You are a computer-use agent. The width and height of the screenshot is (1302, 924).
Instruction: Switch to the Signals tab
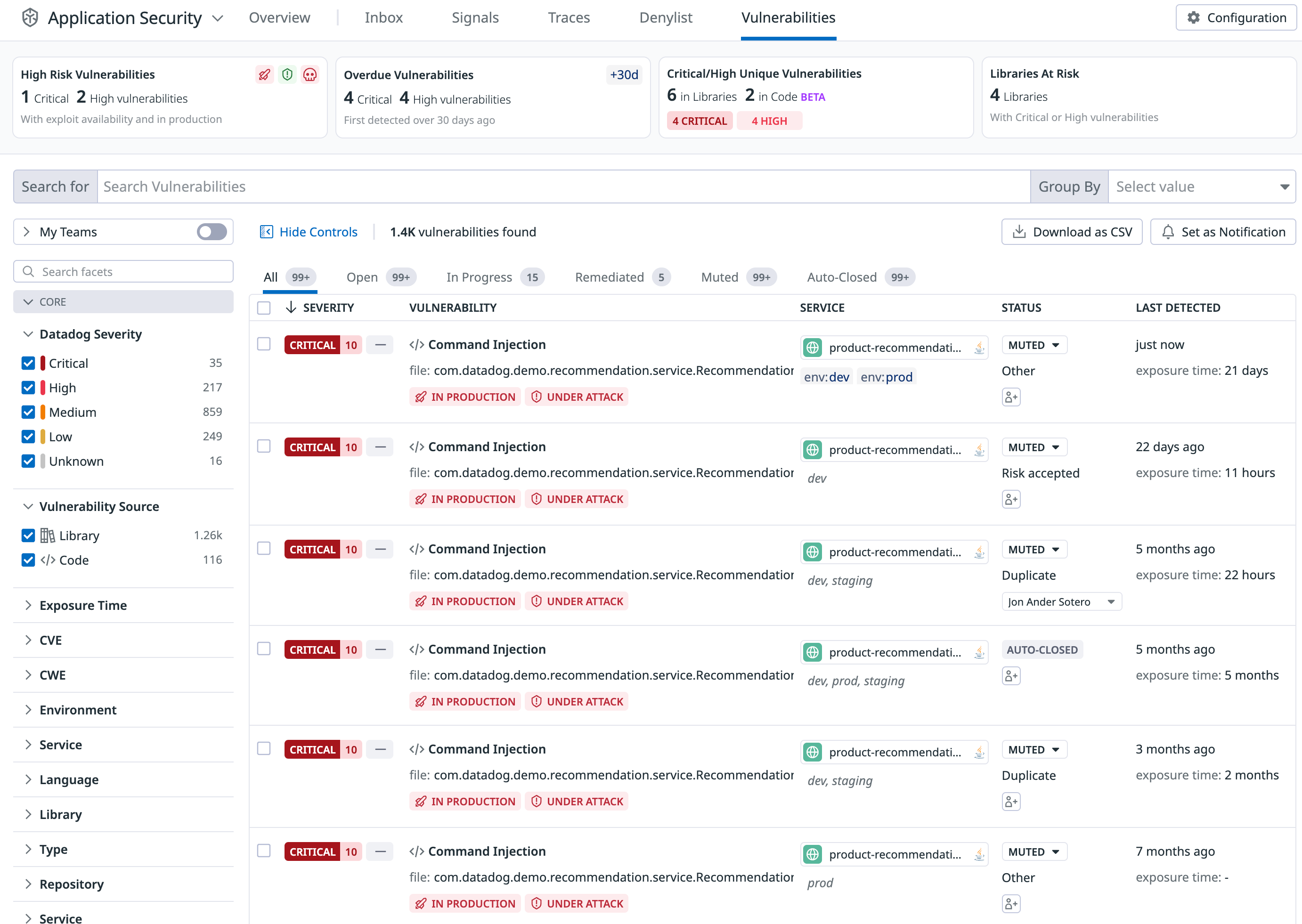(475, 17)
